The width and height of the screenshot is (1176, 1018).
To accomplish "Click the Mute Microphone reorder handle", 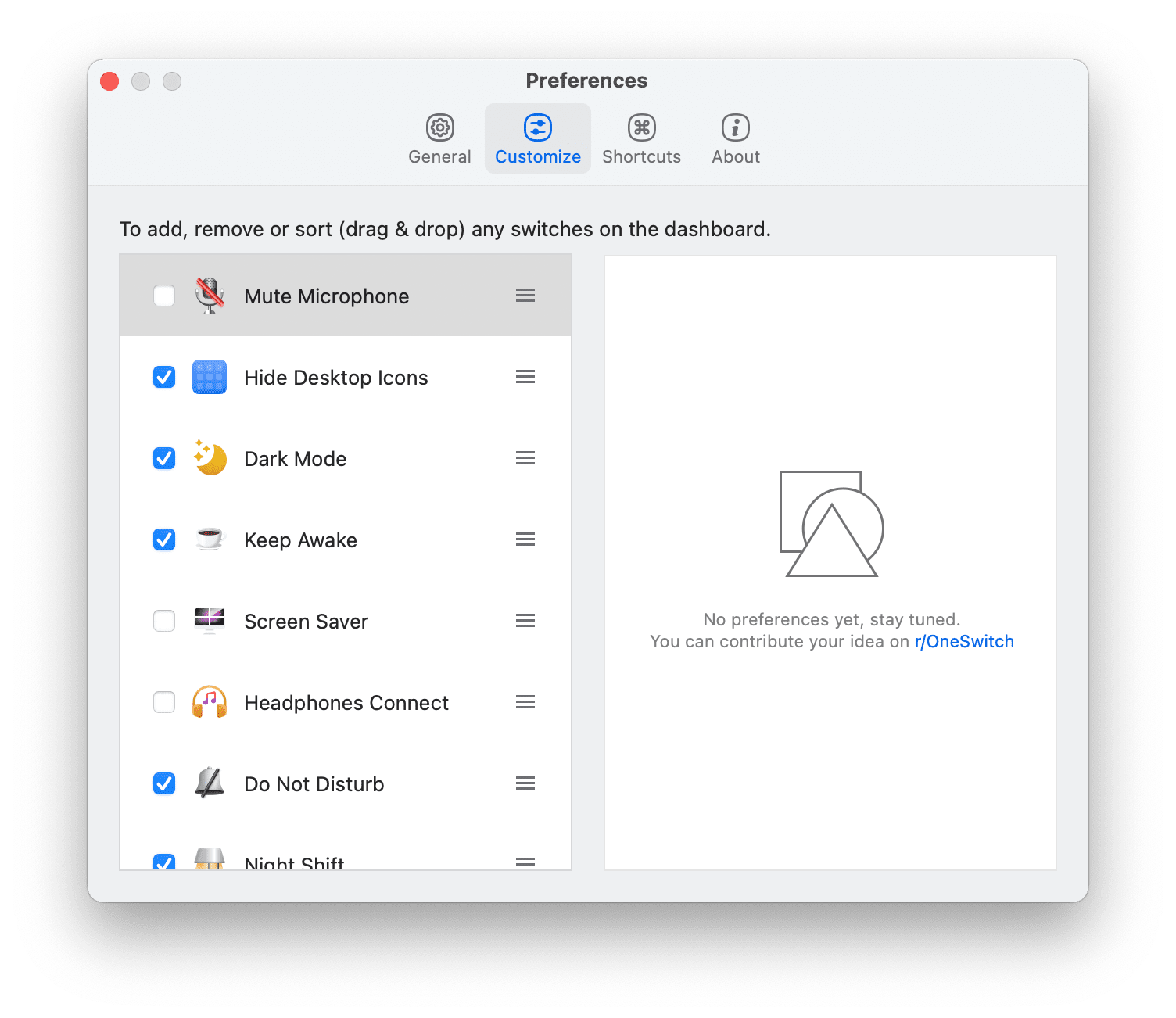I will coord(525,296).
